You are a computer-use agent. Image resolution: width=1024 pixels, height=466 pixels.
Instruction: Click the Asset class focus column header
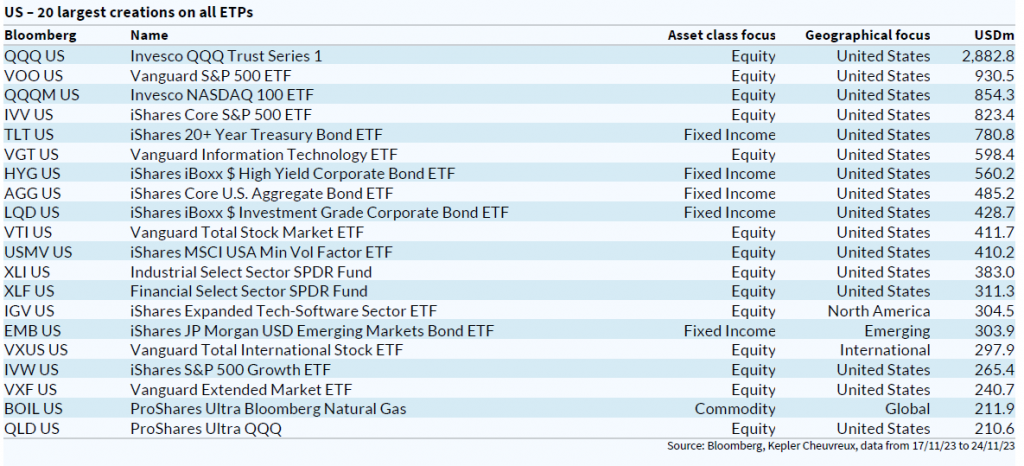point(721,36)
